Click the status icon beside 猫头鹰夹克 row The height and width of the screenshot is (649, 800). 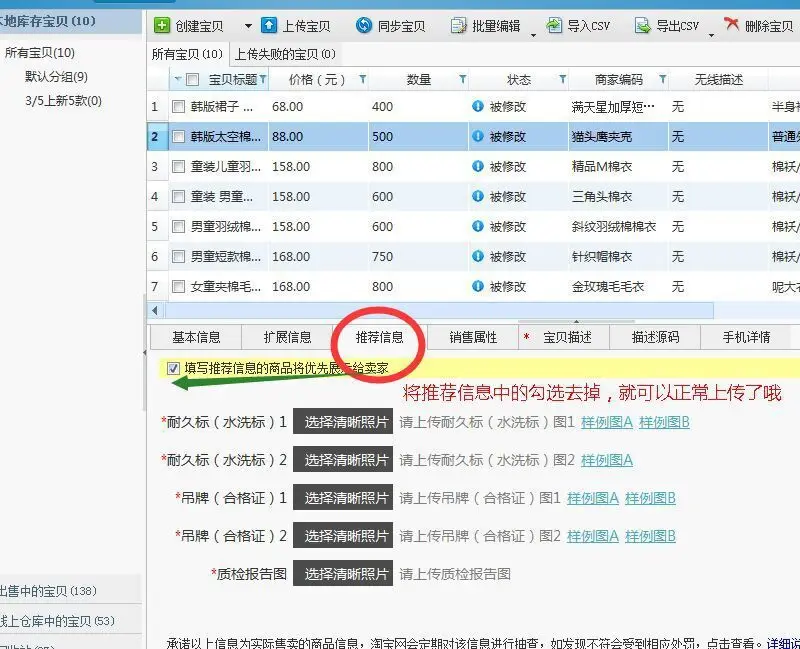tap(478, 136)
